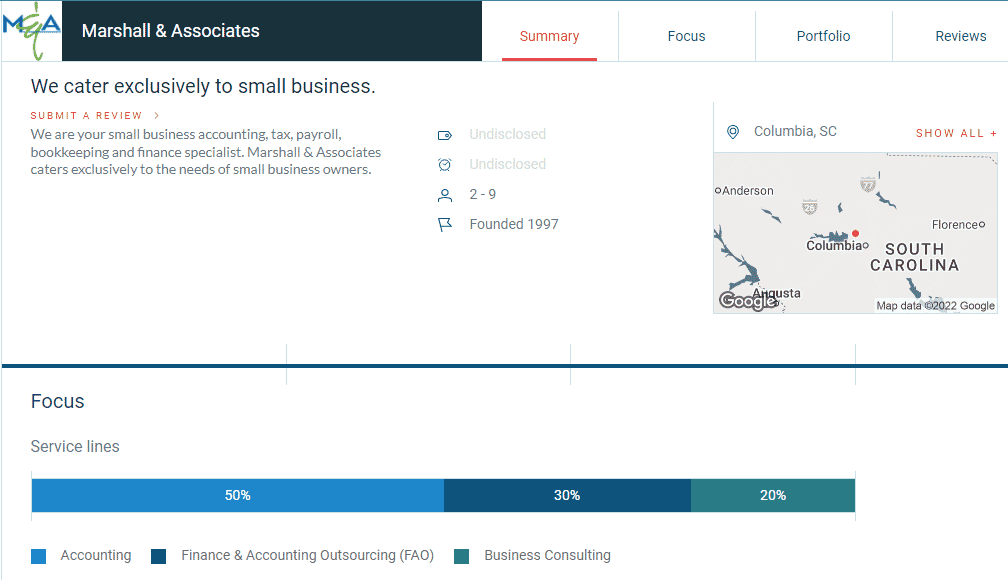Click the clock icon beside Undisclosed
Viewport: 1008px width, 580px height.
click(x=445, y=164)
